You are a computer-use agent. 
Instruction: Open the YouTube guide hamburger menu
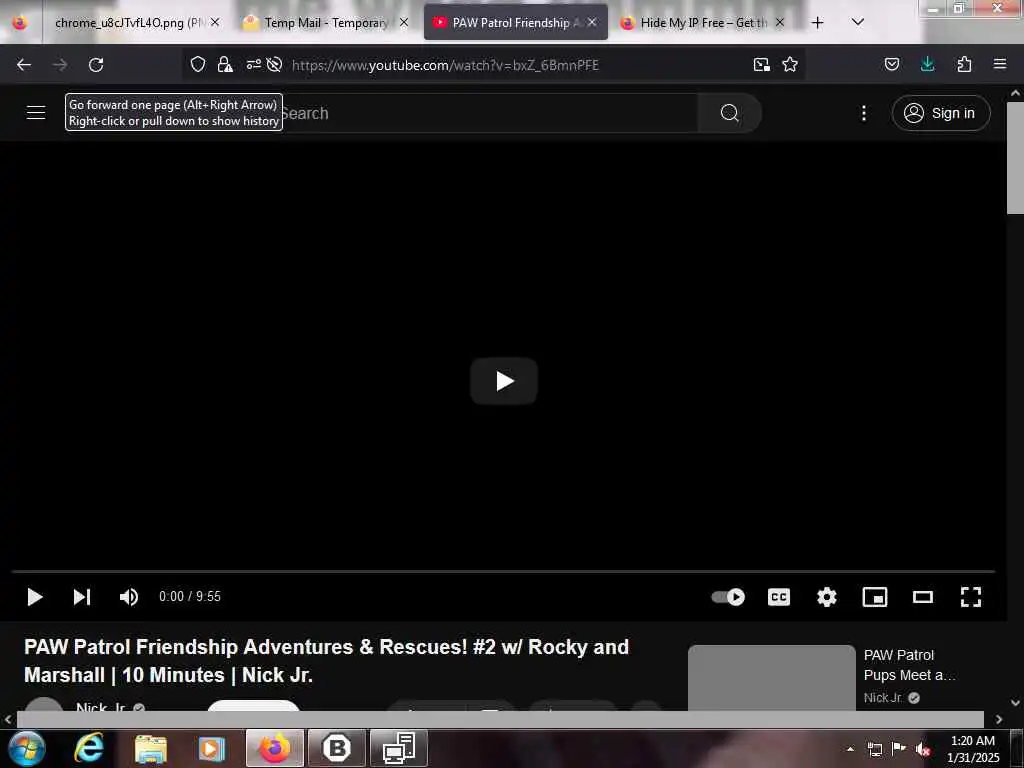point(36,113)
